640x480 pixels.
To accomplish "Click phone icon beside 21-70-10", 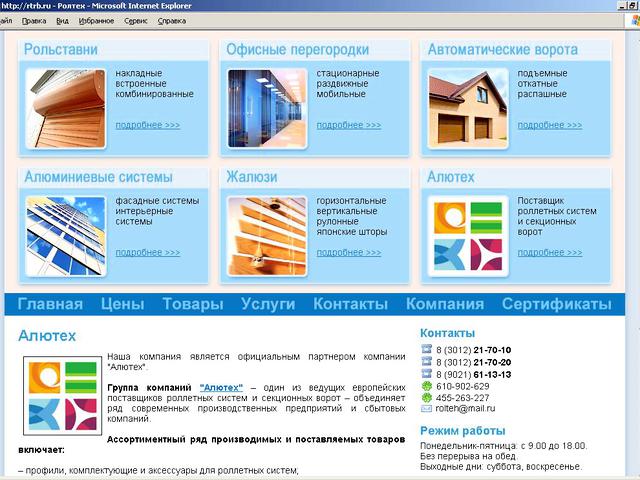I will click(426, 349).
